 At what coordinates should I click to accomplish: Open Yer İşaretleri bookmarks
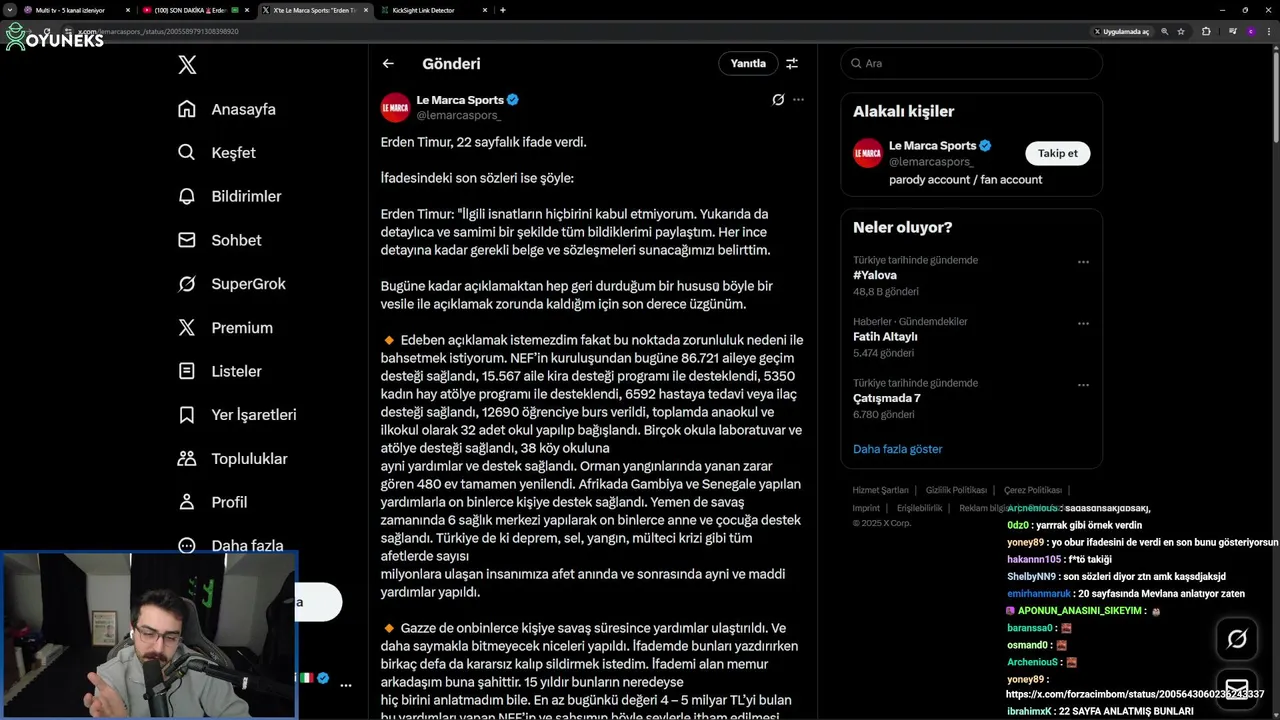tap(236, 415)
